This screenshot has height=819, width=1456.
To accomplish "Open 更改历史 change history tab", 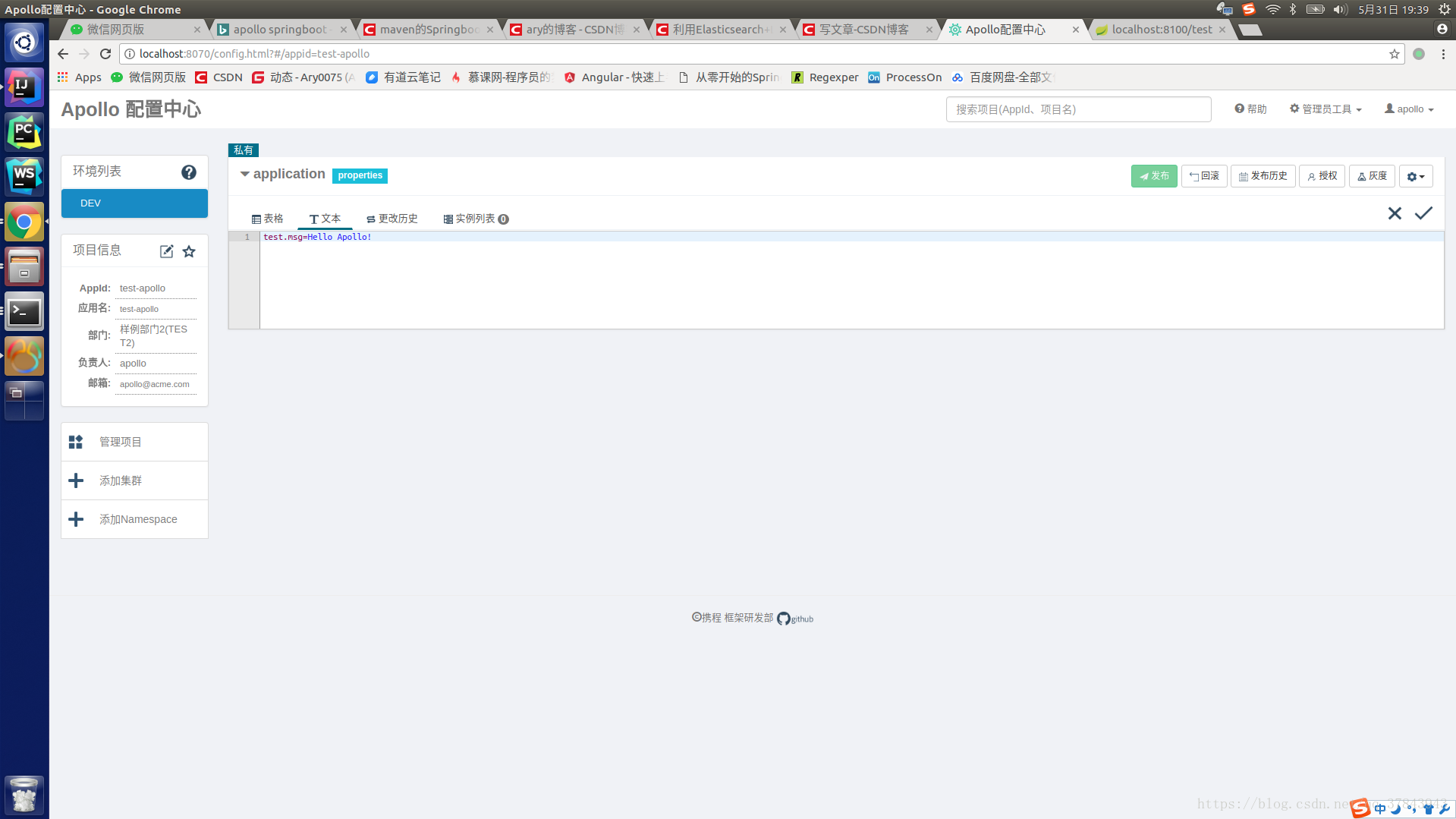I will [x=392, y=219].
